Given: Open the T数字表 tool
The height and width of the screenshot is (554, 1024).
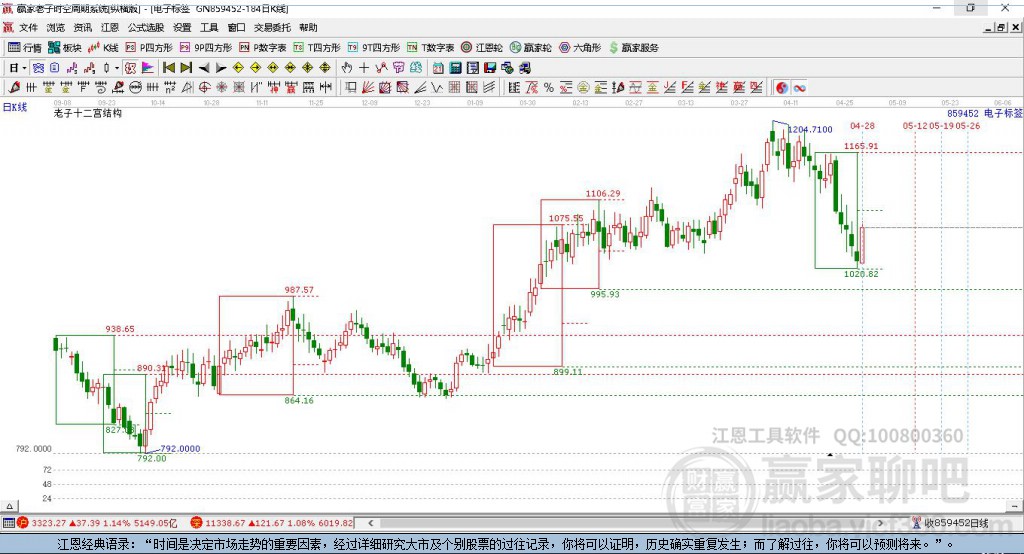Looking at the screenshot, I should point(430,48).
